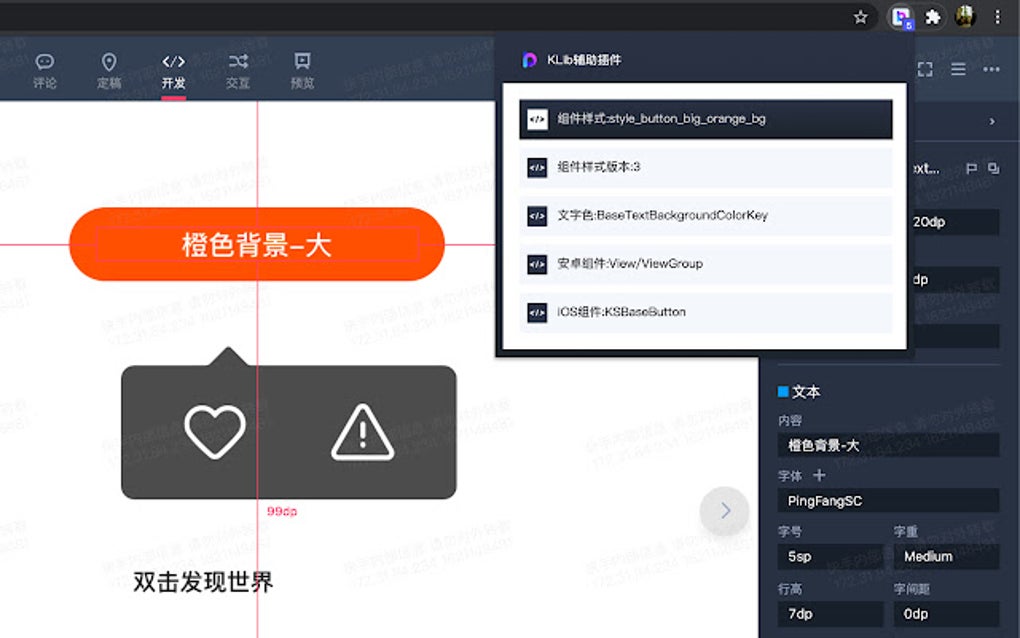This screenshot has width=1020, height=638.
Task: Click the KLib extension icon in toolbar
Action: pyautogui.click(x=901, y=17)
